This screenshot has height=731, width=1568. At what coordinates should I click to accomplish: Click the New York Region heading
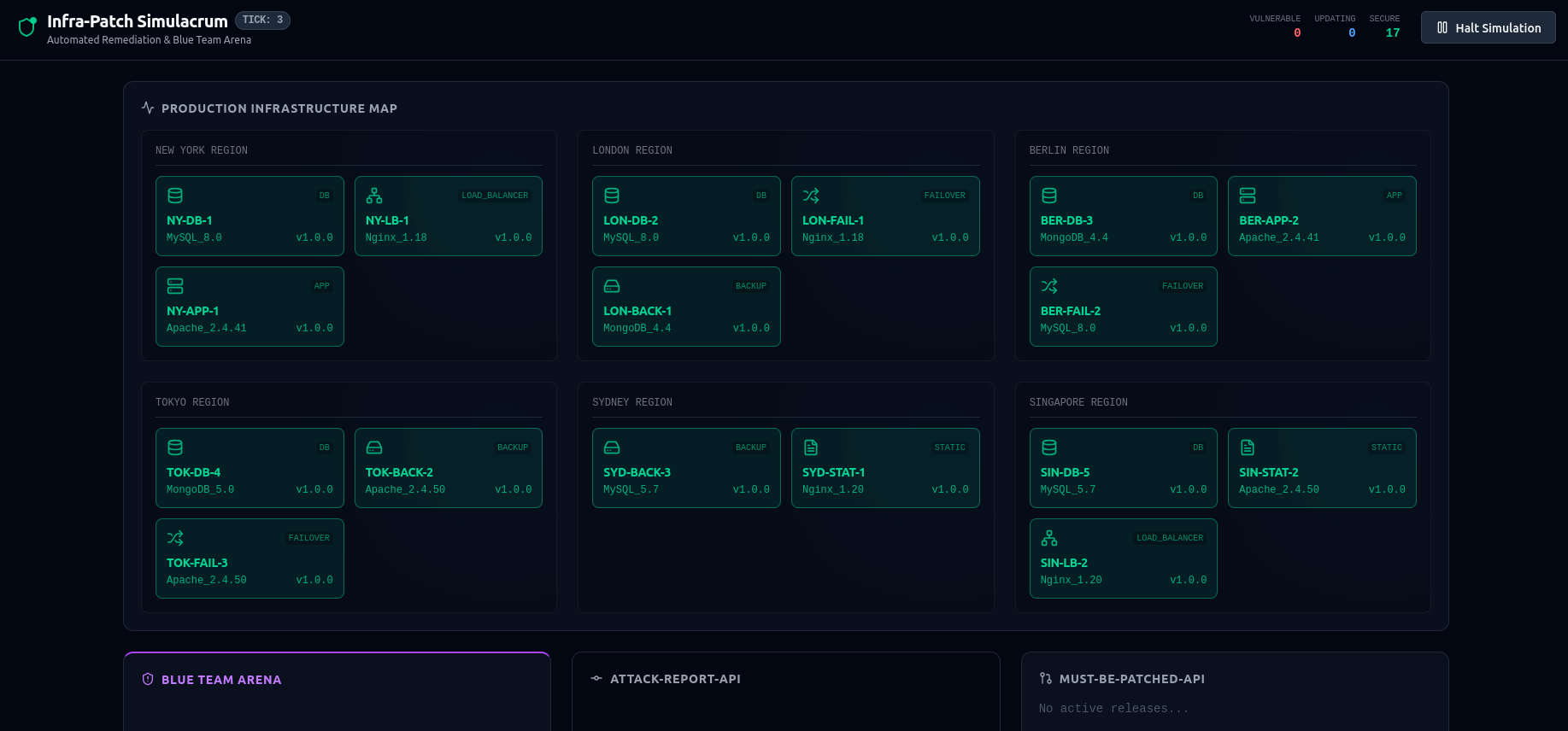202,150
